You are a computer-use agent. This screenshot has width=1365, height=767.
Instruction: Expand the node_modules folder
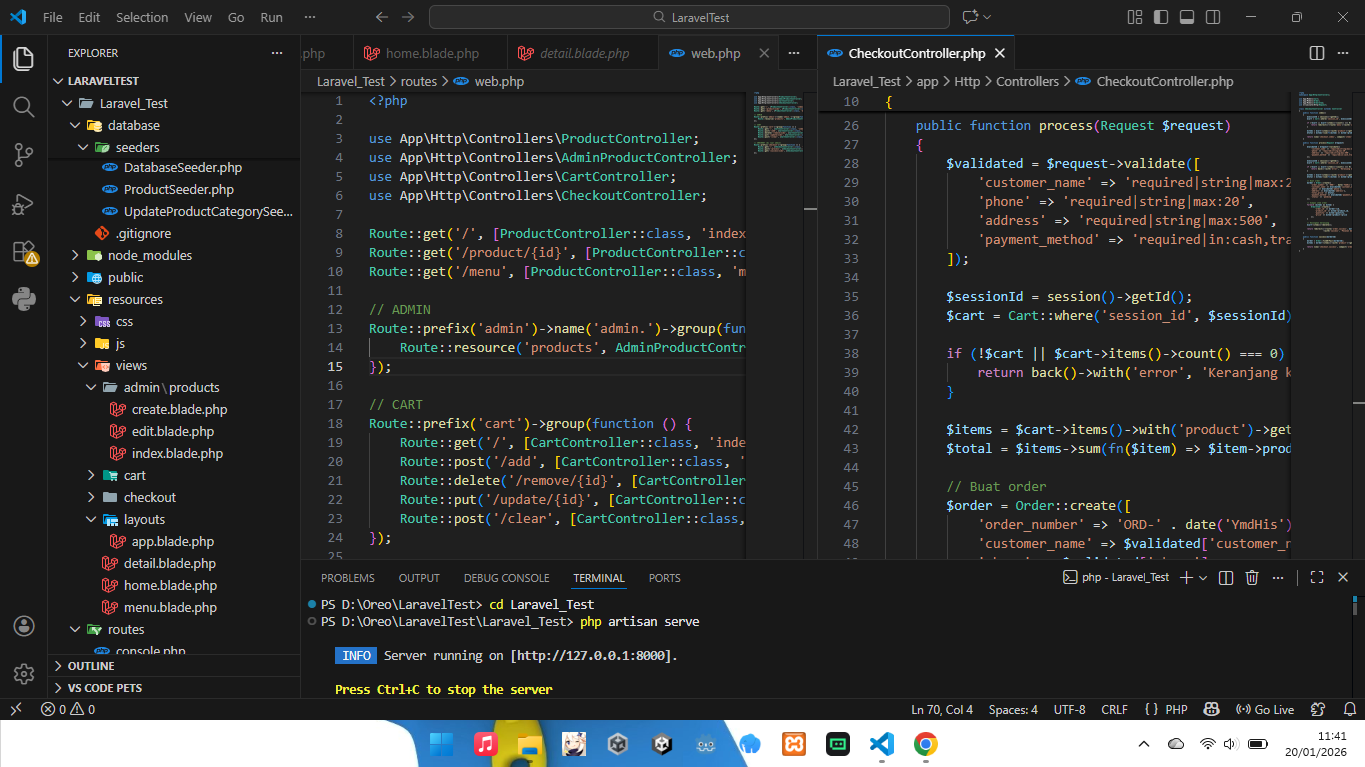pyautogui.click(x=150, y=255)
